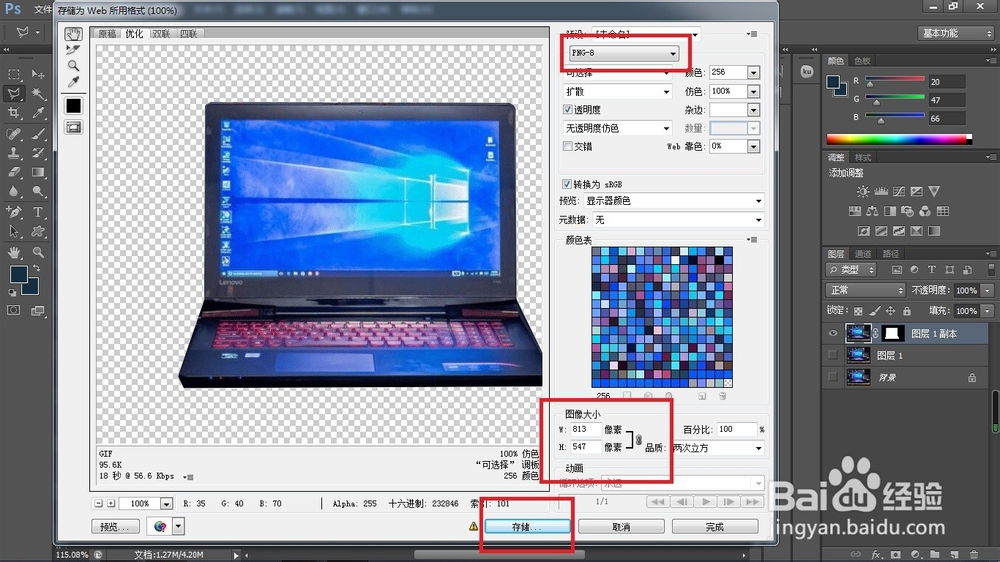Select the Magic Wand tool
Image resolution: width=1000 pixels, height=562 pixels.
38,94
